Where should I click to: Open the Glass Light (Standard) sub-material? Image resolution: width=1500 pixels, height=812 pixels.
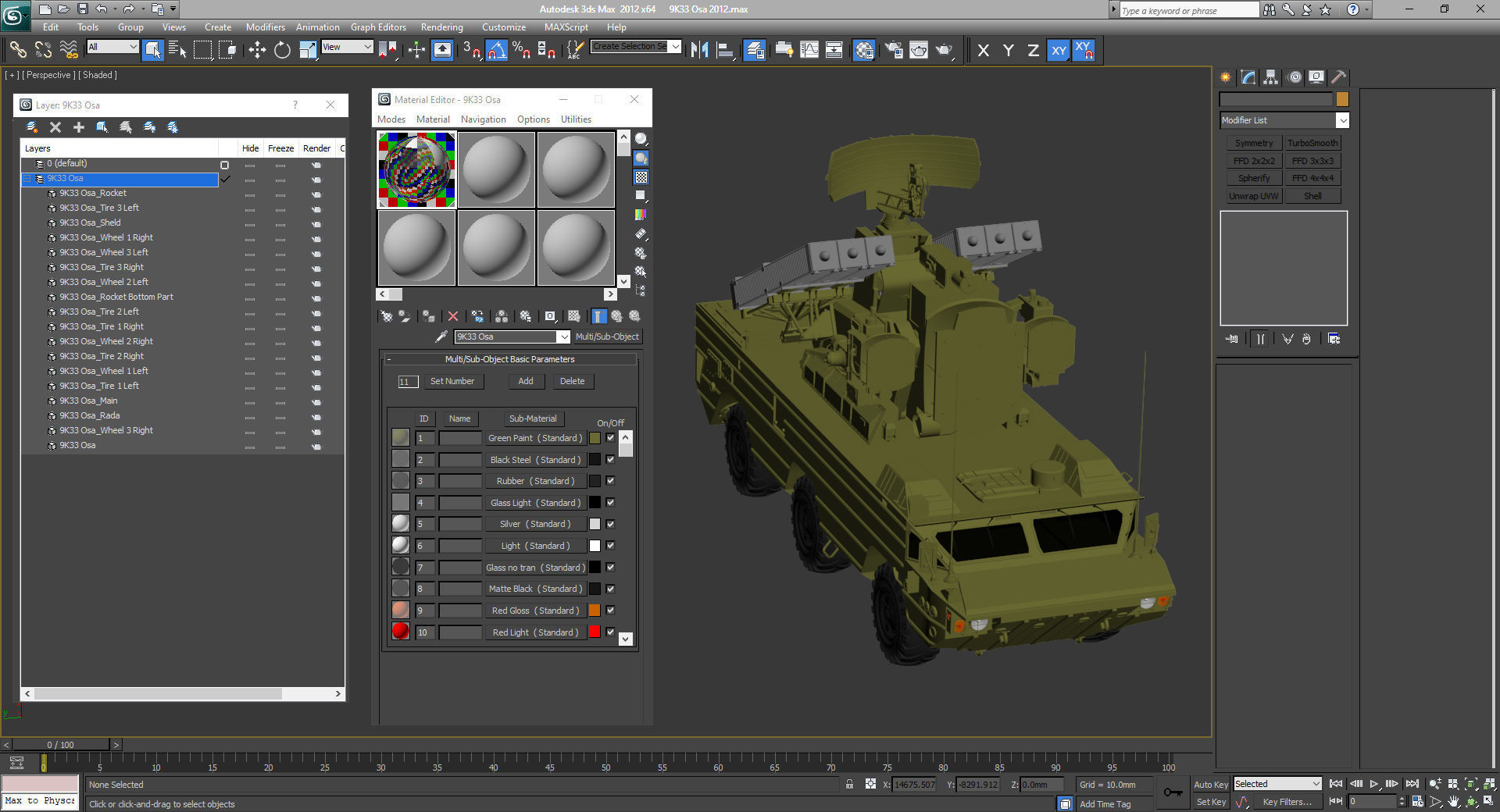[535, 503]
